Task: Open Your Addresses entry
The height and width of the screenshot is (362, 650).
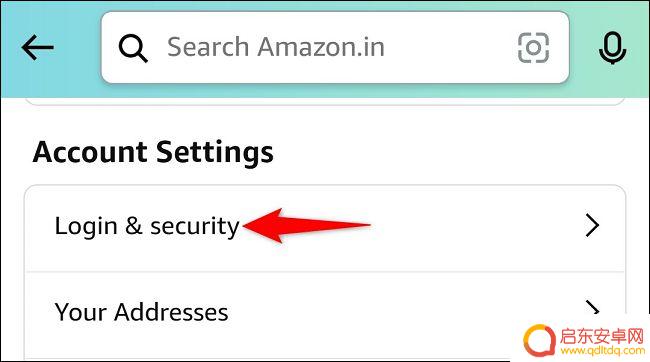Action: pos(141,312)
